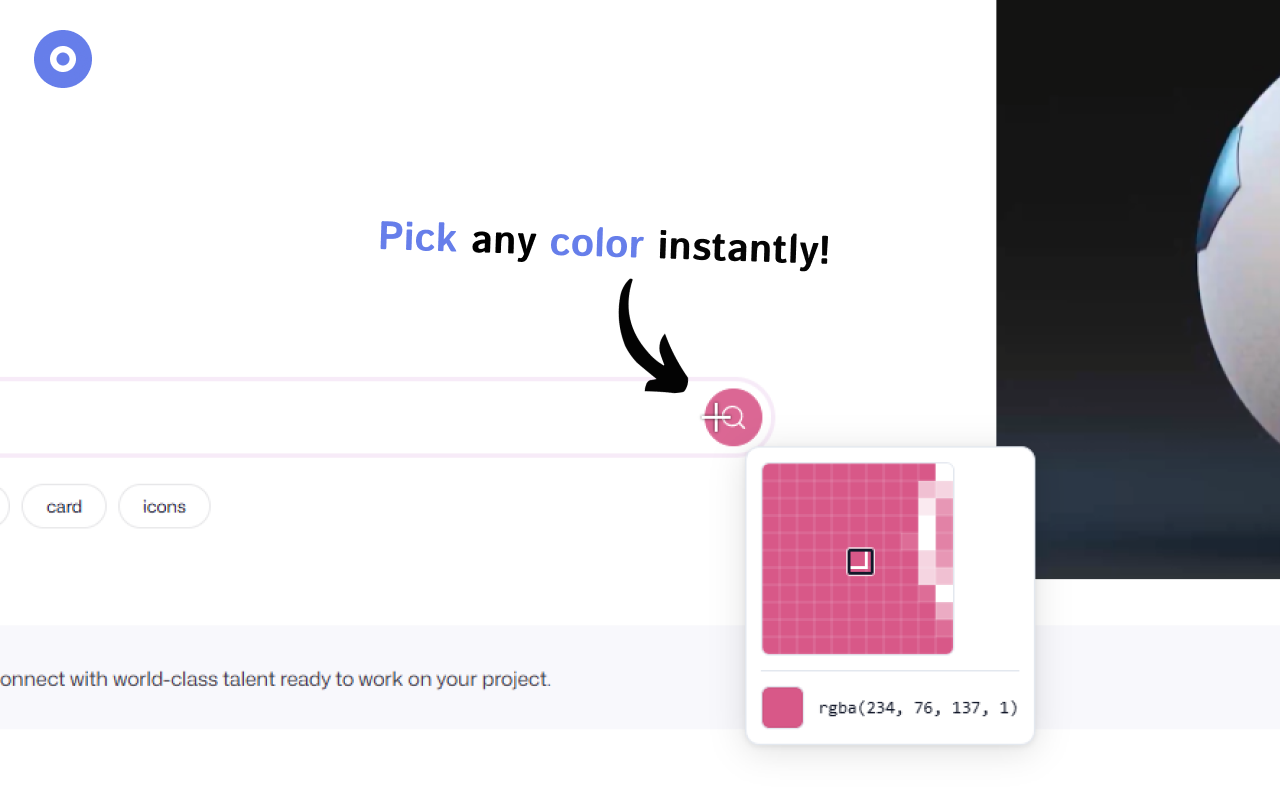Click the rgba(234, 76, 137, 1) value text

pyautogui.click(x=917, y=708)
